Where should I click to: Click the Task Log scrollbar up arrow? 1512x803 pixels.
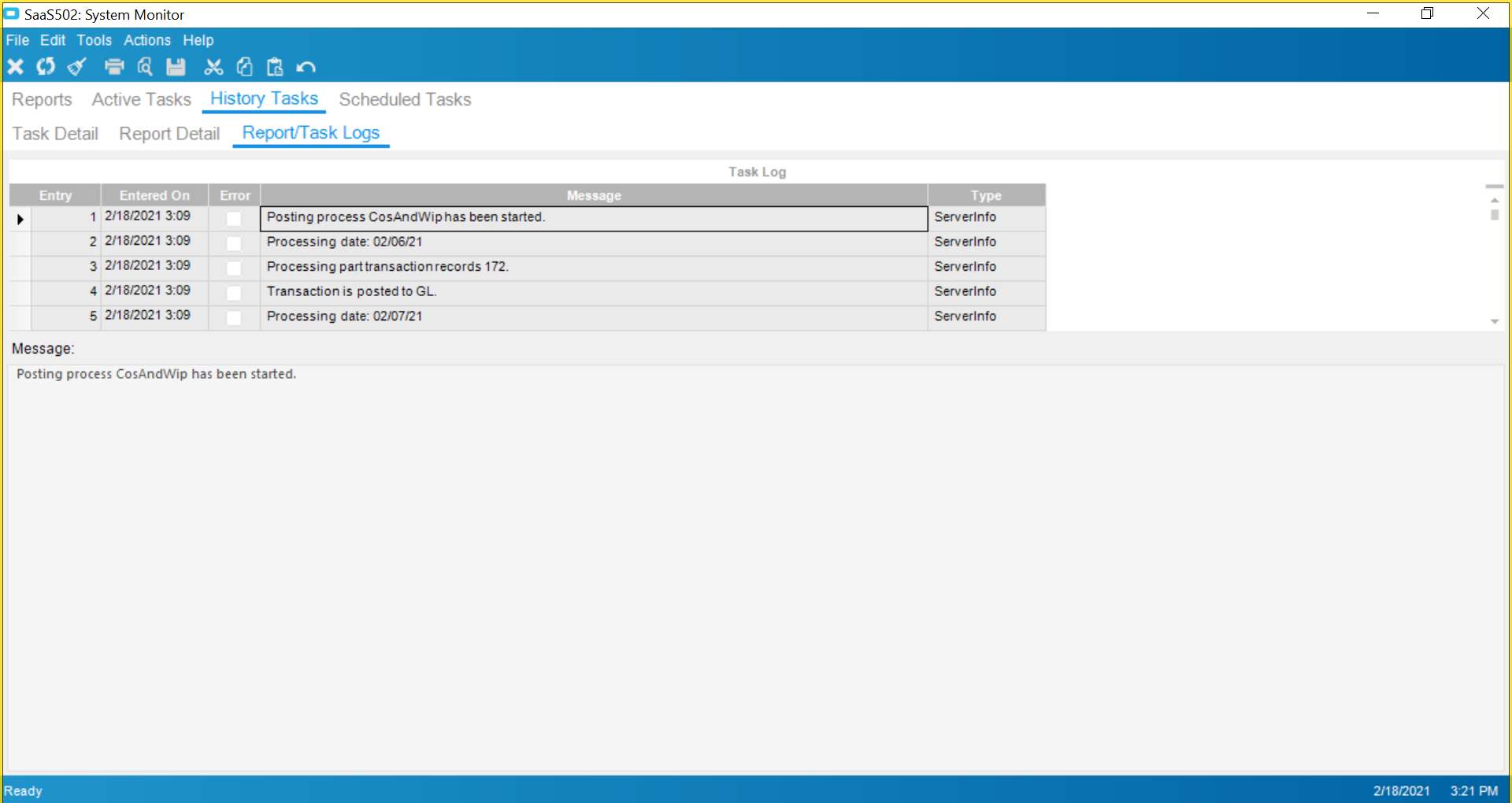pyautogui.click(x=1495, y=200)
